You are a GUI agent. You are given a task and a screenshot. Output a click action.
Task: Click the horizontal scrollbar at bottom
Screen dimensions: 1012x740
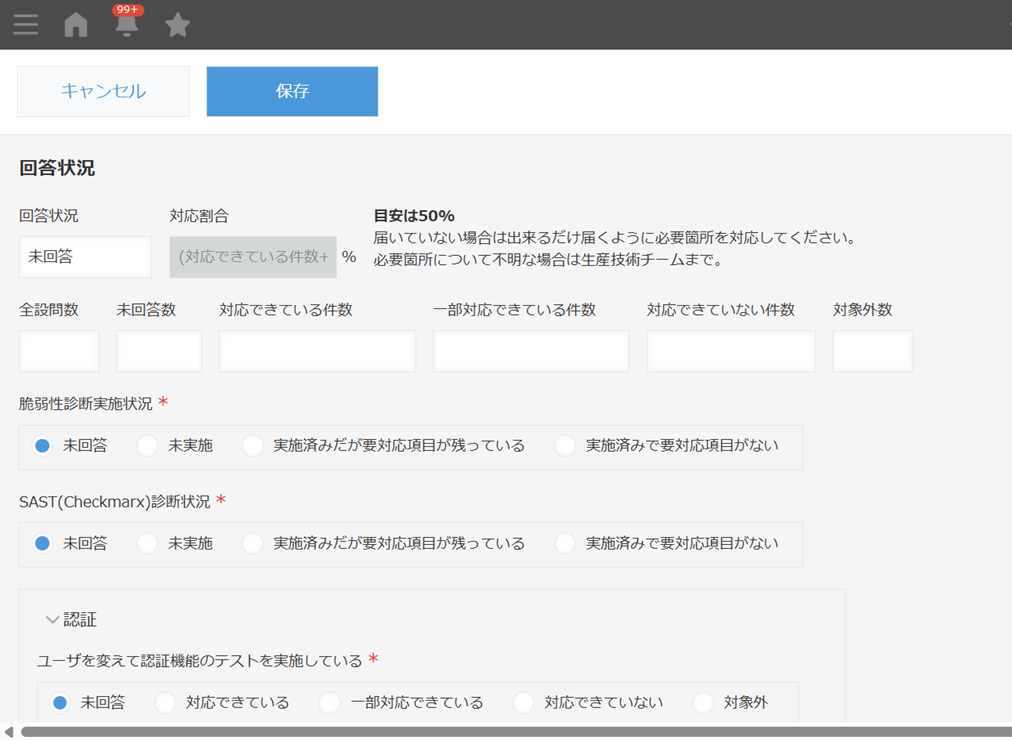pos(500,732)
